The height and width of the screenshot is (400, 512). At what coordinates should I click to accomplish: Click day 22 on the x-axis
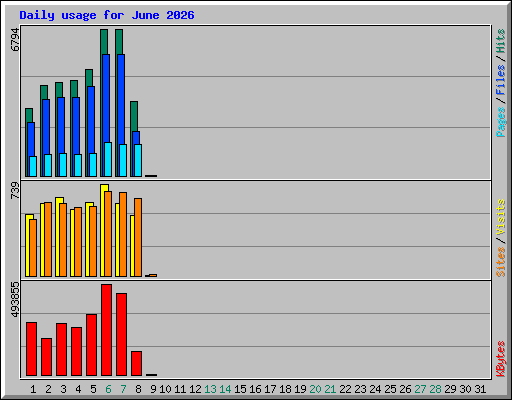coord(345,389)
